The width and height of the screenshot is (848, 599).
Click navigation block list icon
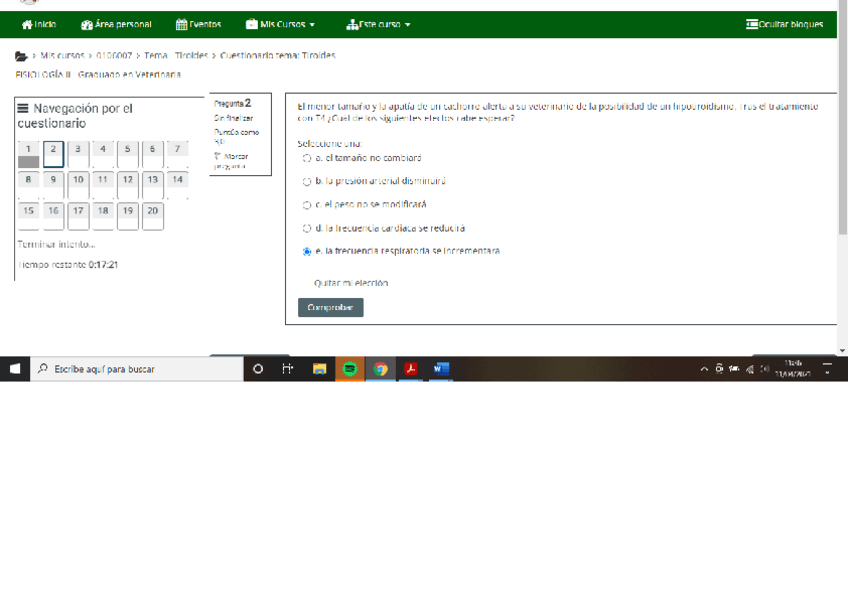pos(23,108)
